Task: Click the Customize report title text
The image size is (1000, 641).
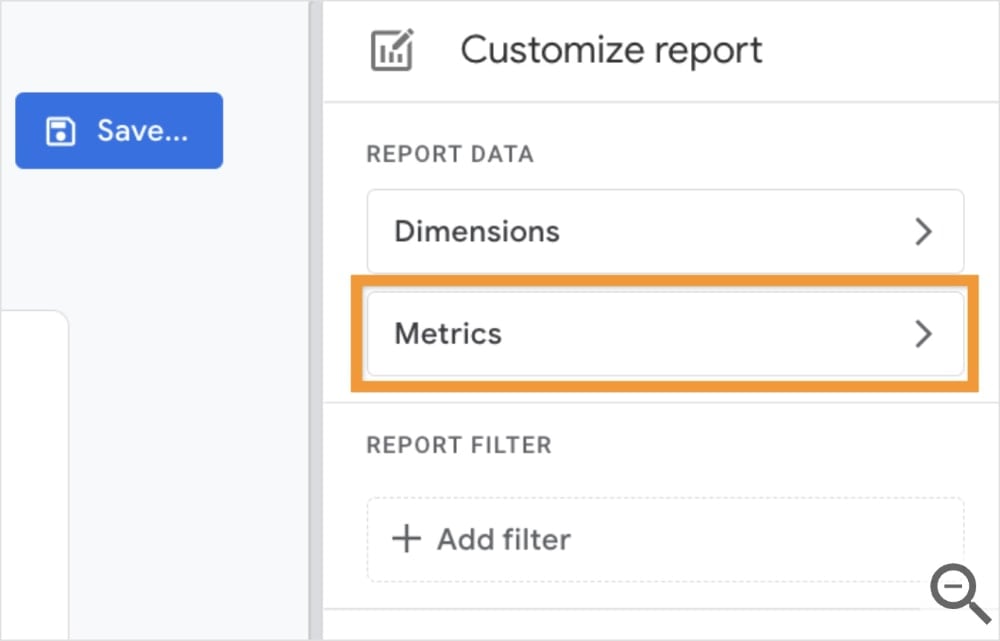Action: pyautogui.click(x=611, y=48)
